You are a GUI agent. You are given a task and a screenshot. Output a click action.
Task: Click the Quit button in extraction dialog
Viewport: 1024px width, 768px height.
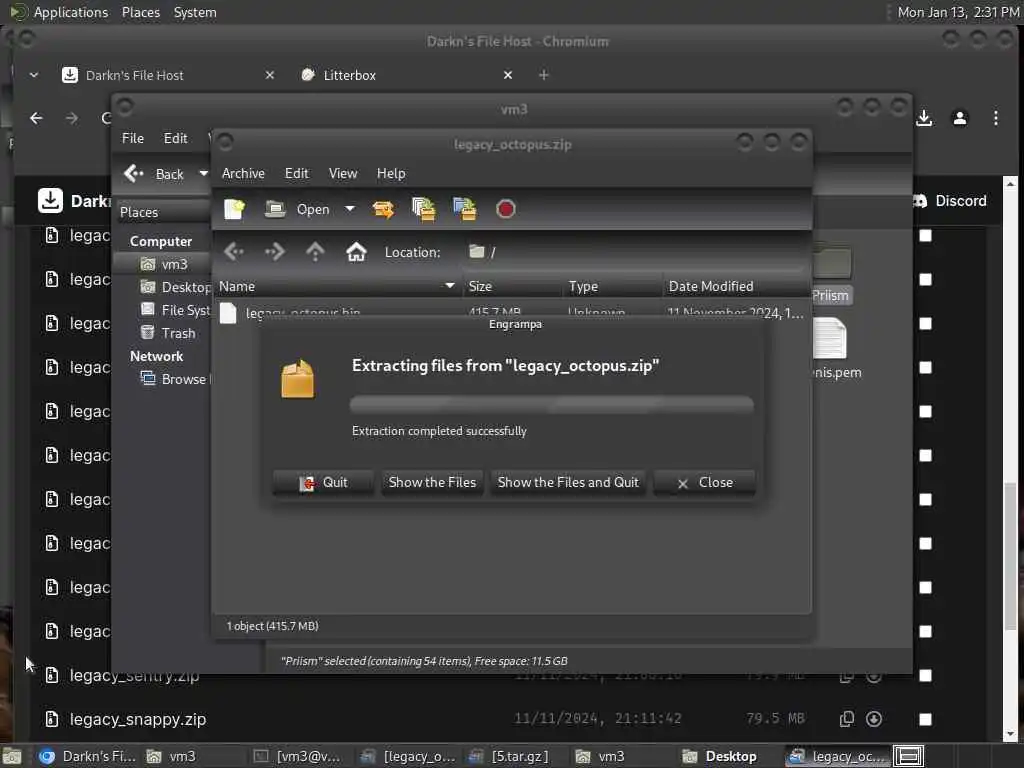tap(323, 483)
